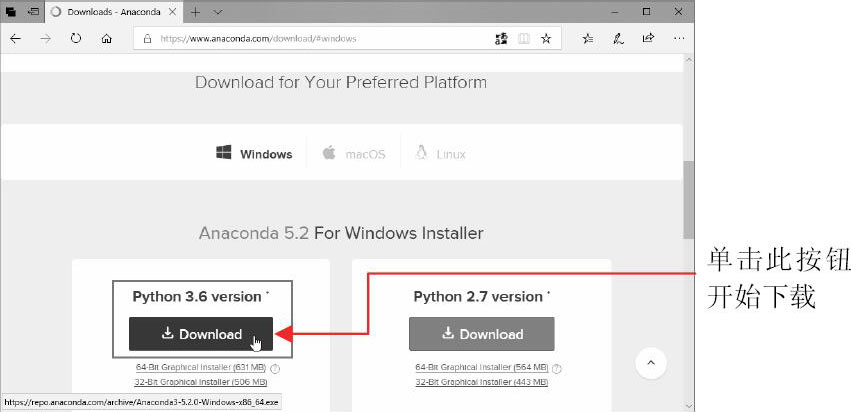
Task: Open the browser settings ellipsis menu
Action: click(678, 39)
